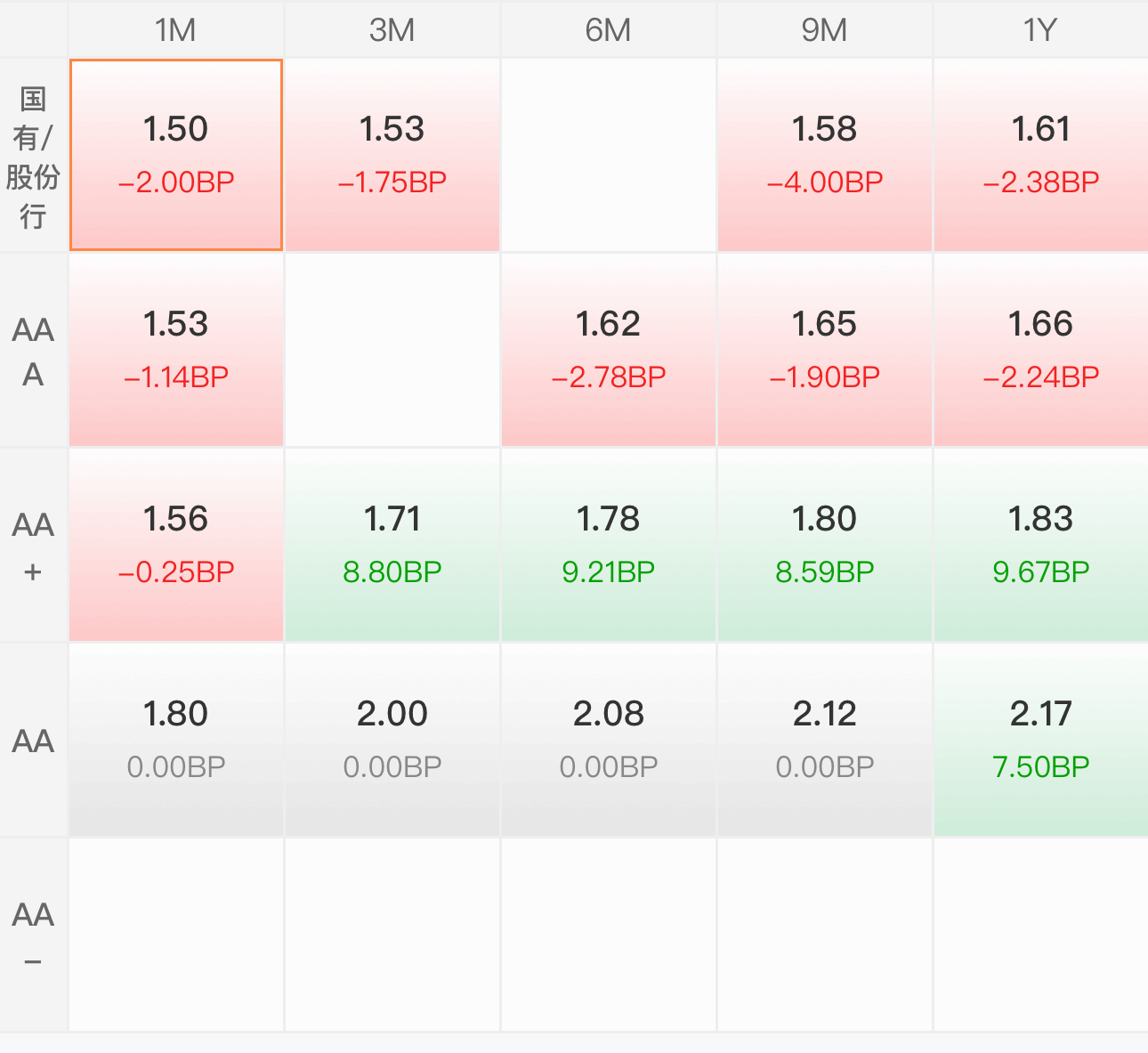Select the gray 2.08 cell

[609, 740]
